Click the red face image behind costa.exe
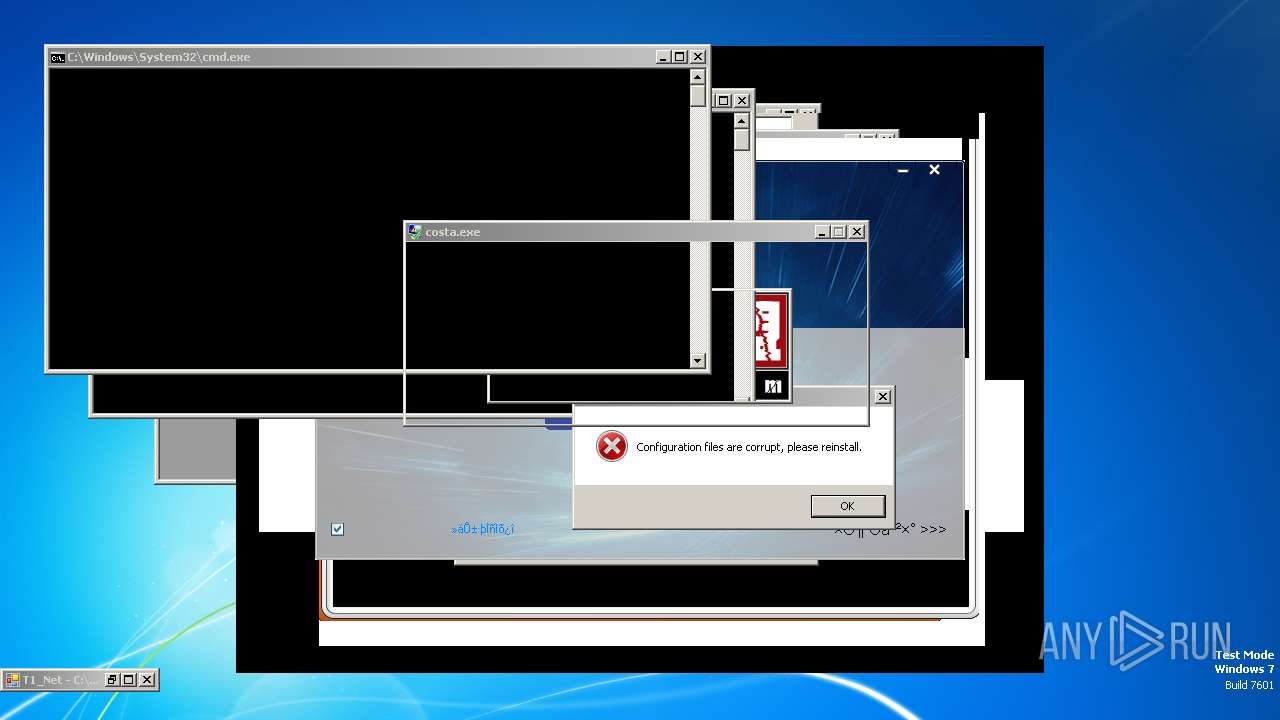Screen dimensions: 1280x720 771,331
